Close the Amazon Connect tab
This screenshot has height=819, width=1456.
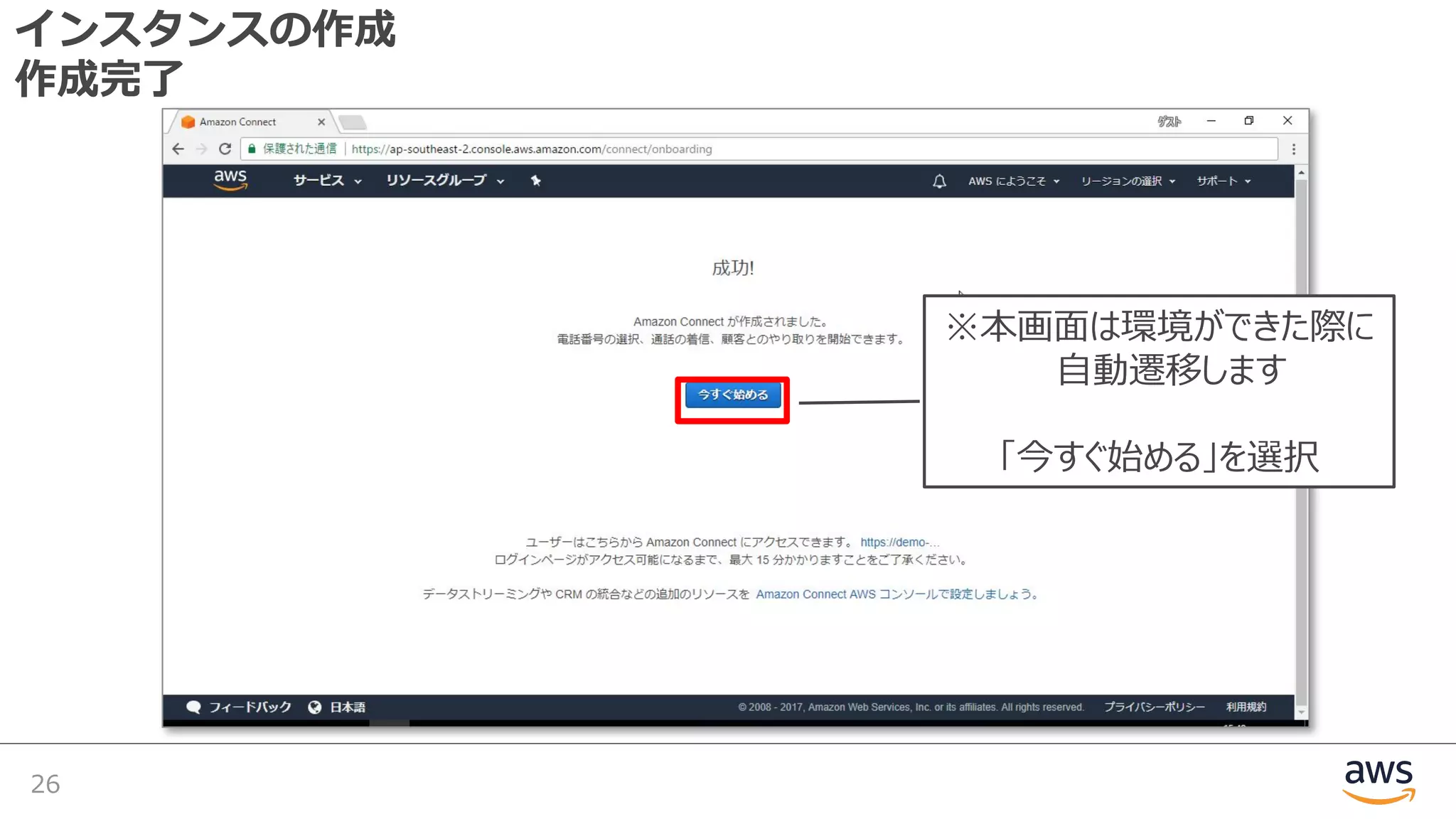pos(321,122)
